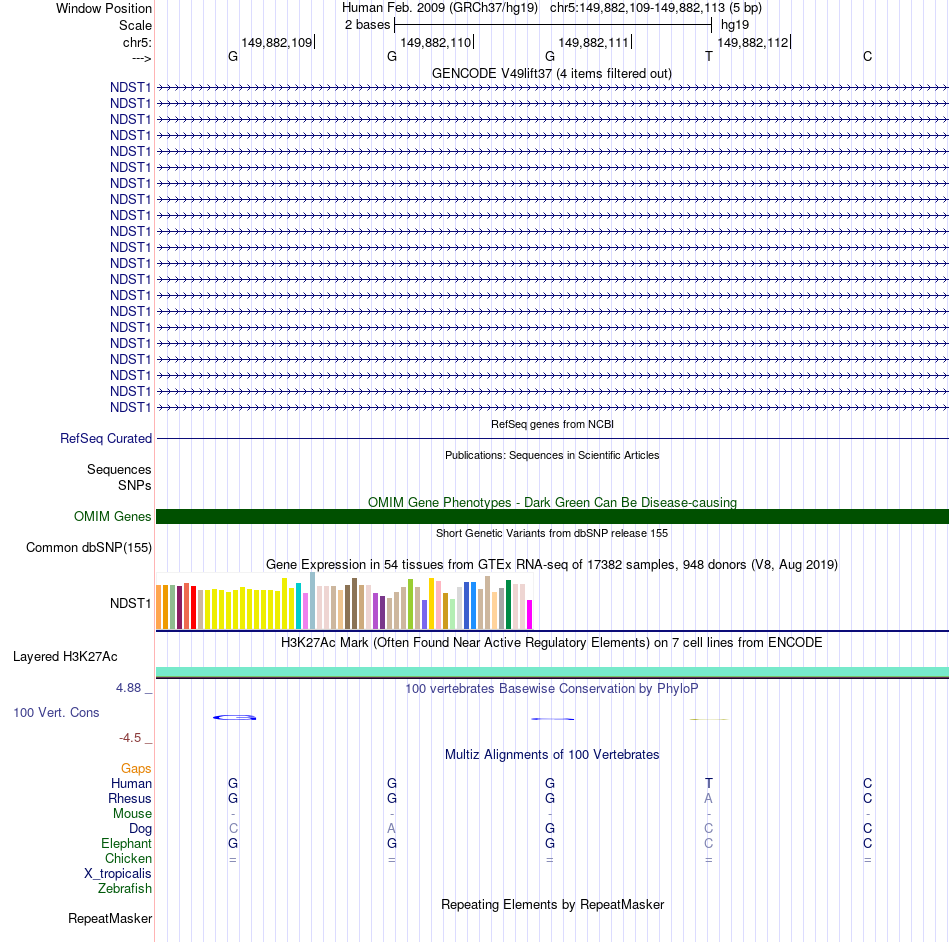Open the 'RefSeq genes from NCBI' track title
The image size is (950, 942).
click(x=552, y=424)
